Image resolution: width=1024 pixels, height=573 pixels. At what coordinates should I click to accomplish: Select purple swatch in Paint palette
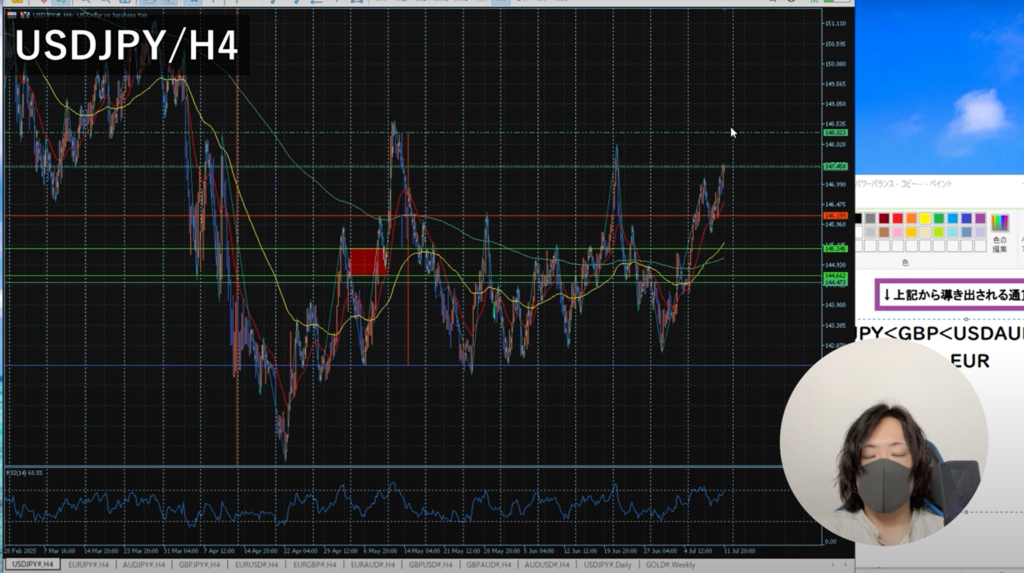point(980,218)
